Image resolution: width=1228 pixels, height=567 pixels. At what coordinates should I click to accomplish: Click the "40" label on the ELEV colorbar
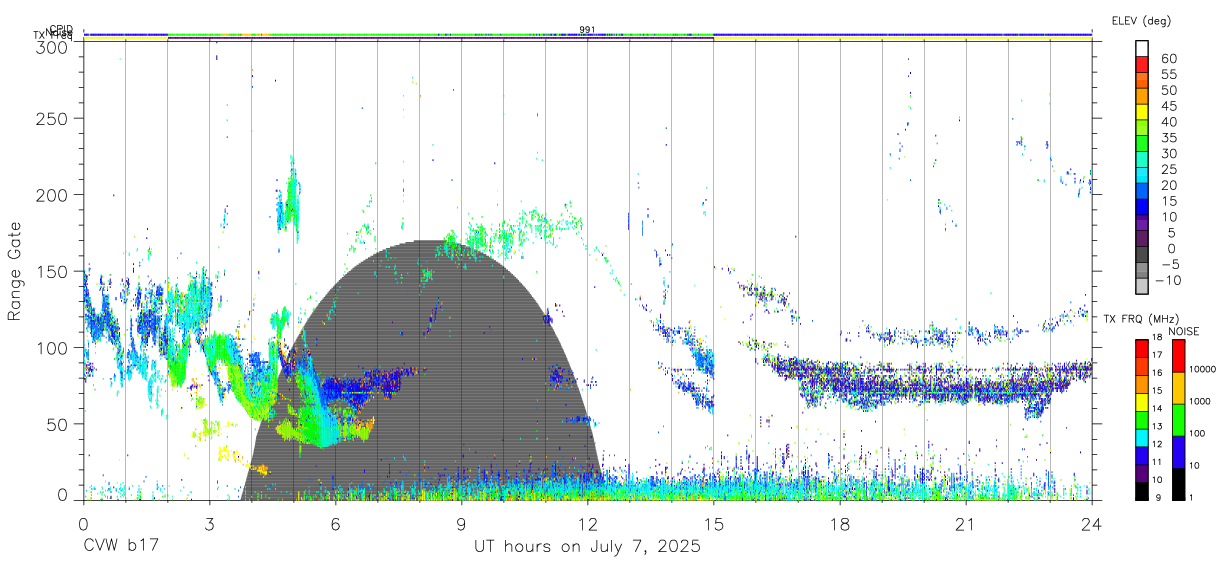point(1168,122)
